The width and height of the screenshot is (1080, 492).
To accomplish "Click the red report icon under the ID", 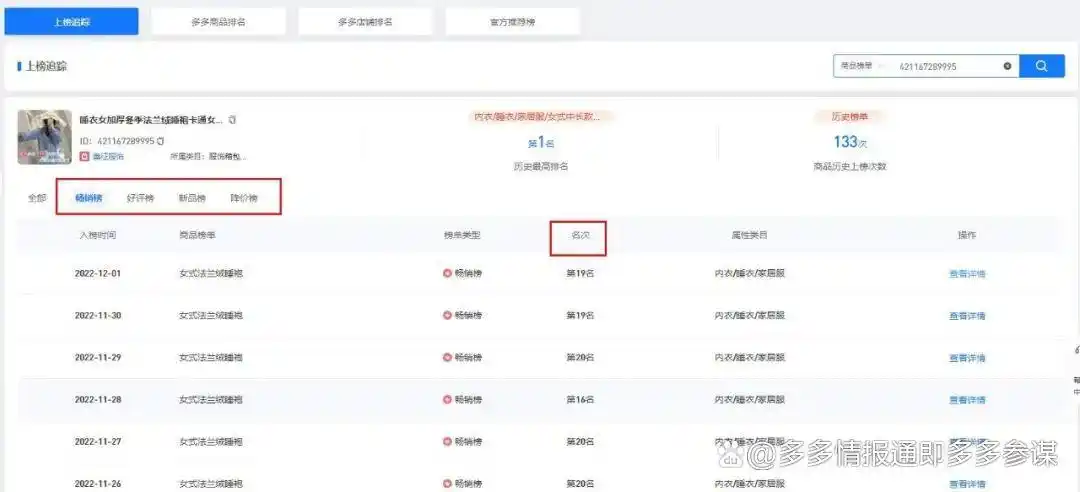I will click(x=85, y=156).
